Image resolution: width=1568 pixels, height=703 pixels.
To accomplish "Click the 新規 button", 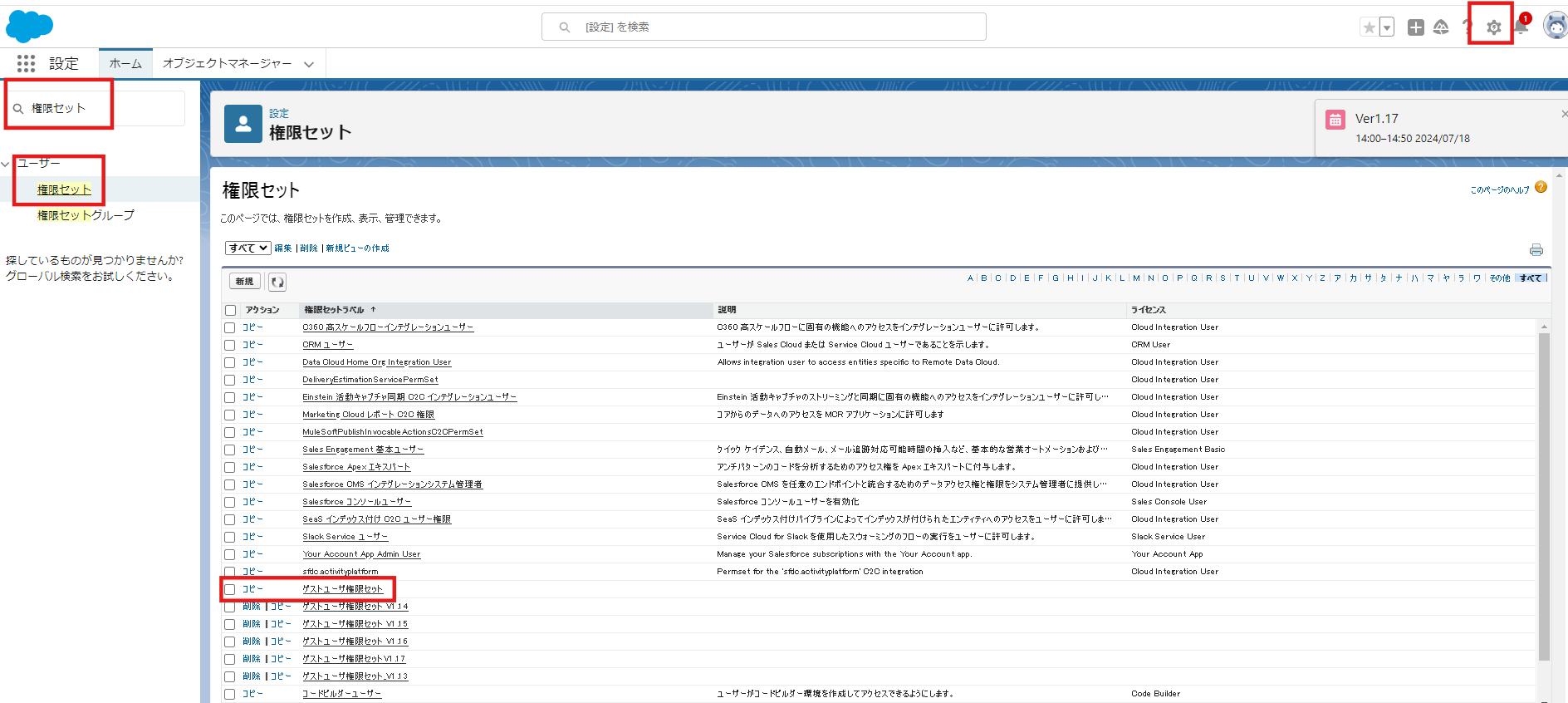I will (x=244, y=282).
